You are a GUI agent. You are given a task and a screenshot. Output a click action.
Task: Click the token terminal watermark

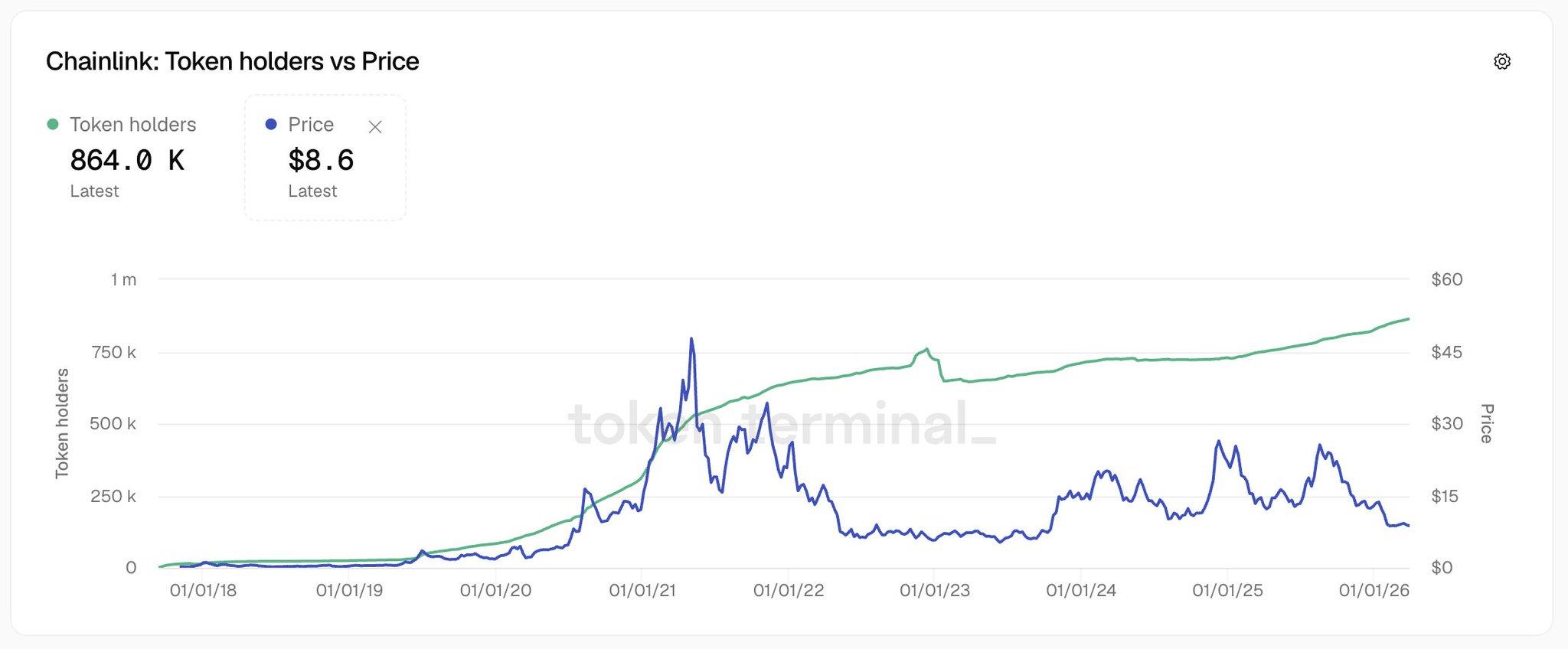781,424
